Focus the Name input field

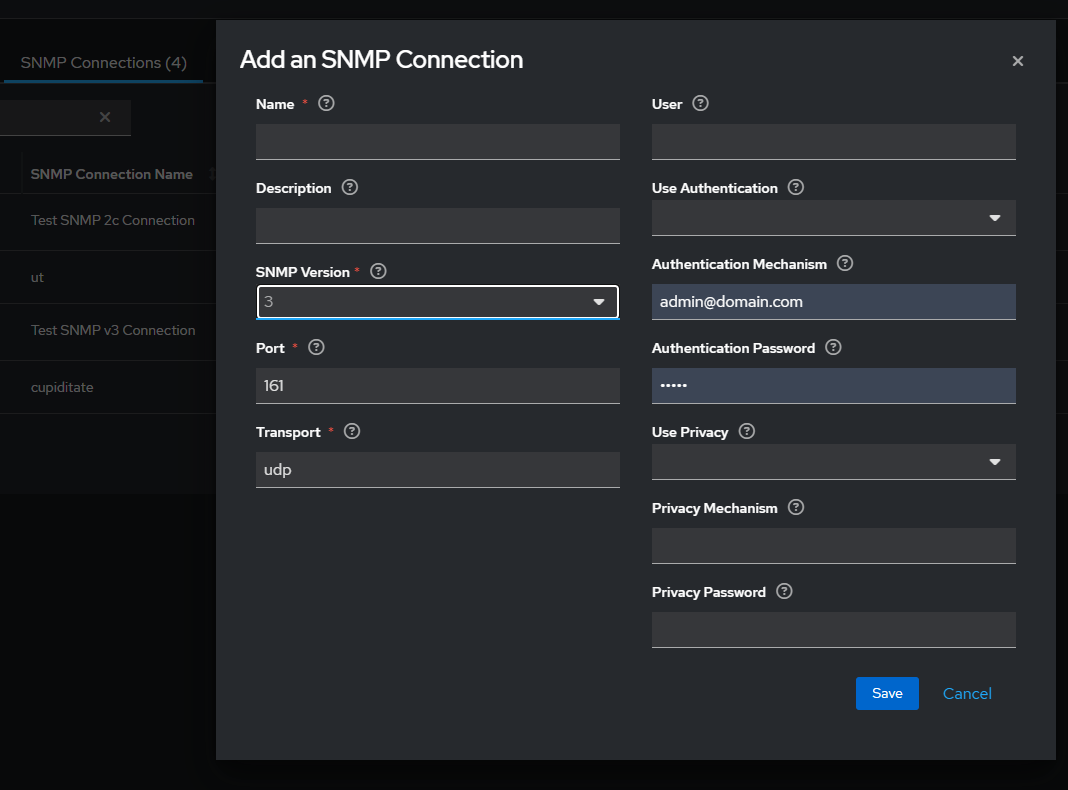pos(437,142)
